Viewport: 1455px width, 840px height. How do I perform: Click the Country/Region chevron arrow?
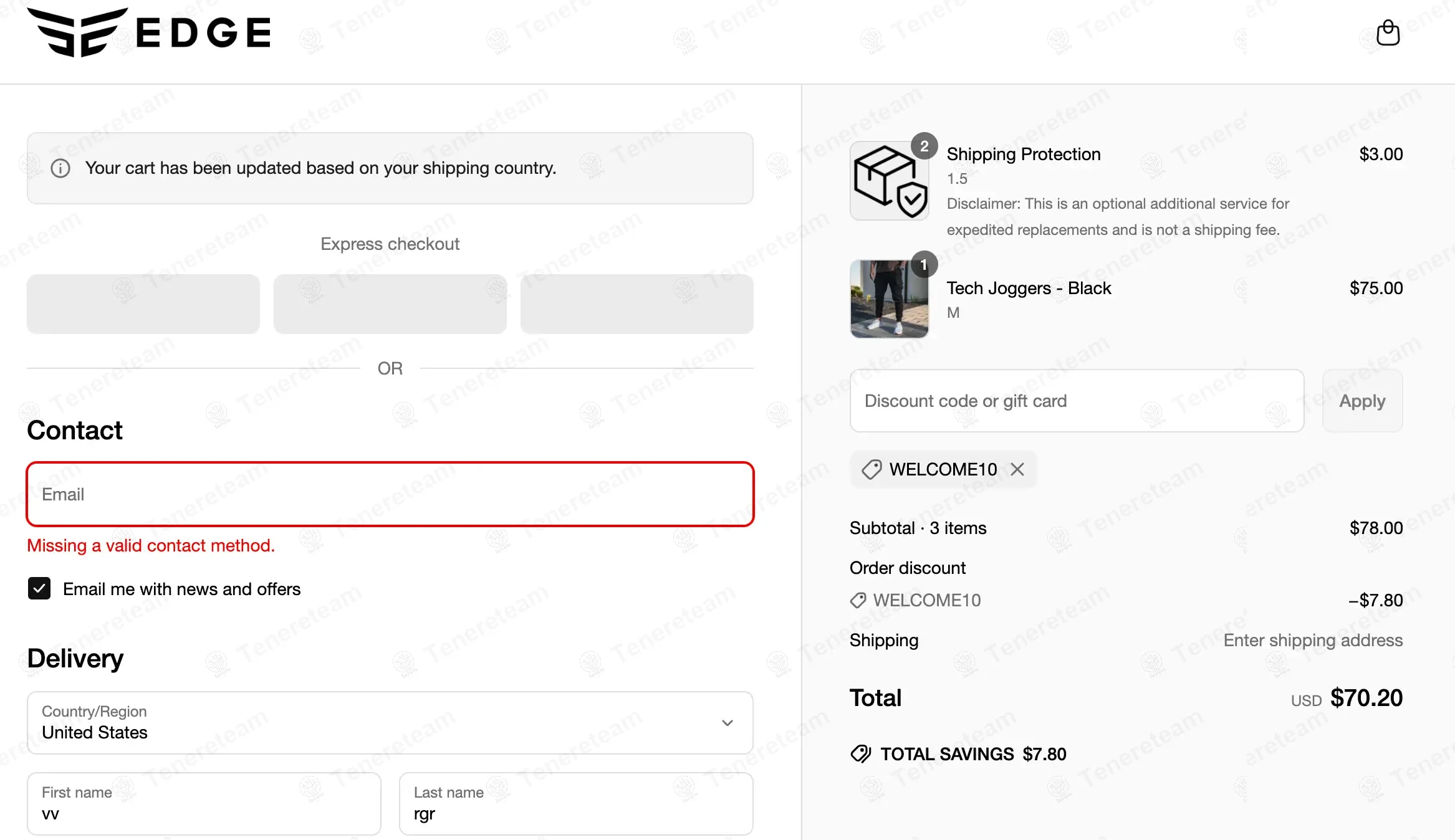click(x=727, y=723)
